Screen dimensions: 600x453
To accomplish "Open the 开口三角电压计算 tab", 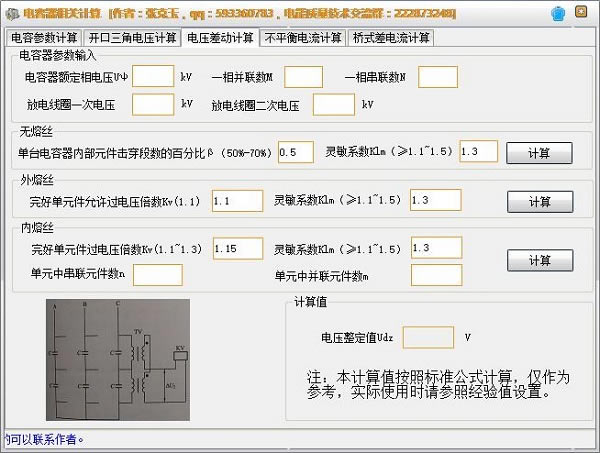I will coord(133,38).
